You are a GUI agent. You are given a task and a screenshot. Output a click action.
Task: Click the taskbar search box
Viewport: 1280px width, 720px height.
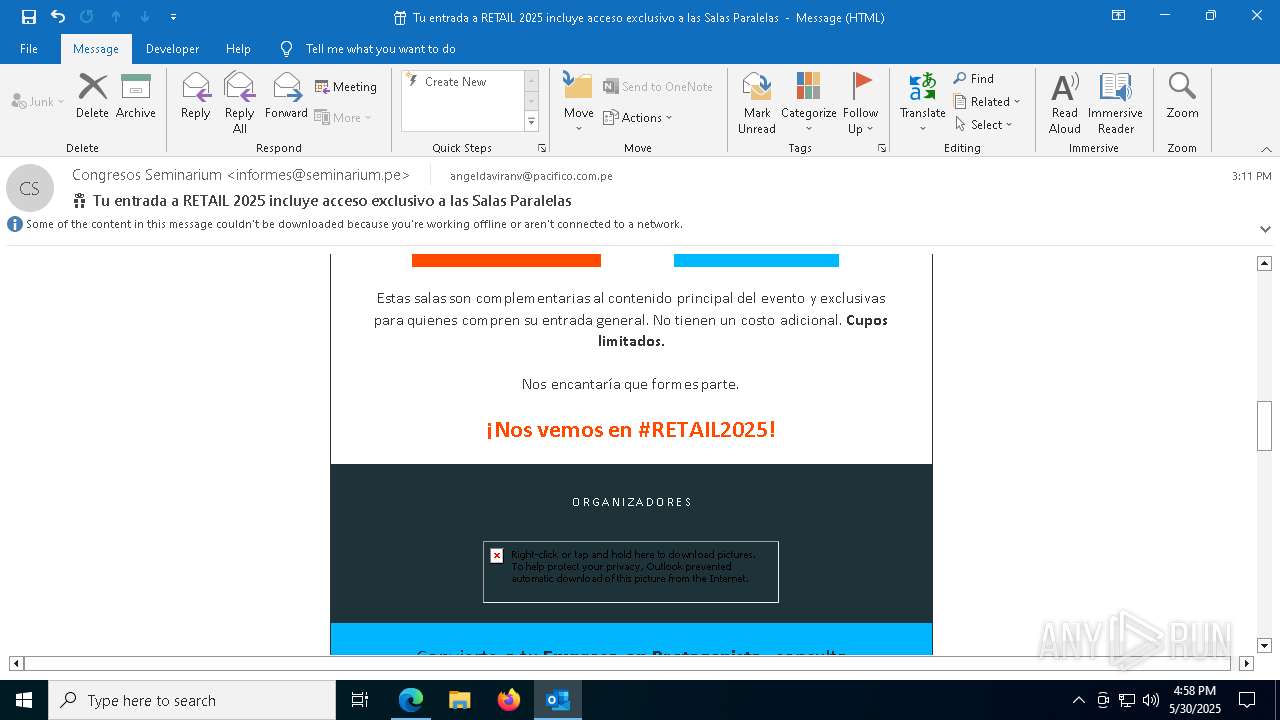pyautogui.click(x=192, y=700)
